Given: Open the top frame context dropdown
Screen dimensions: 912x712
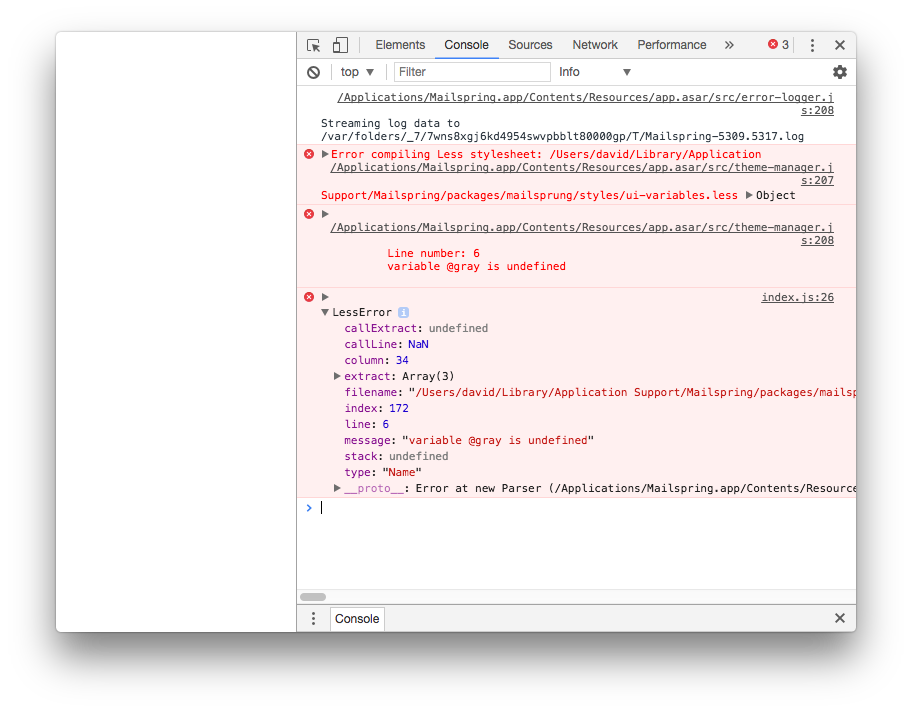Looking at the screenshot, I should (x=356, y=71).
